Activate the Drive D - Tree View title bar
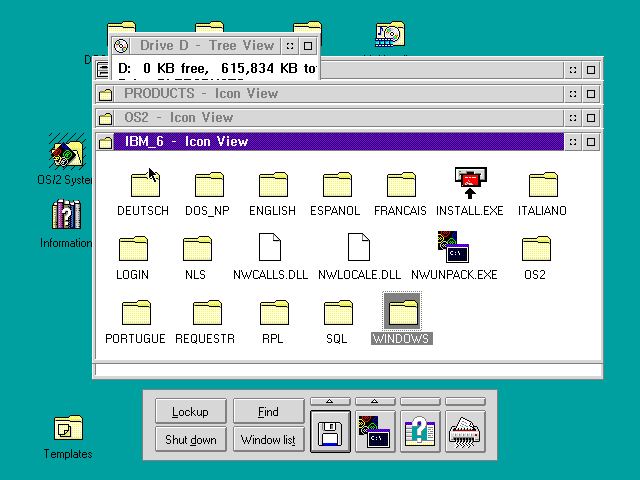The height and width of the screenshot is (480, 640). (205, 46)
